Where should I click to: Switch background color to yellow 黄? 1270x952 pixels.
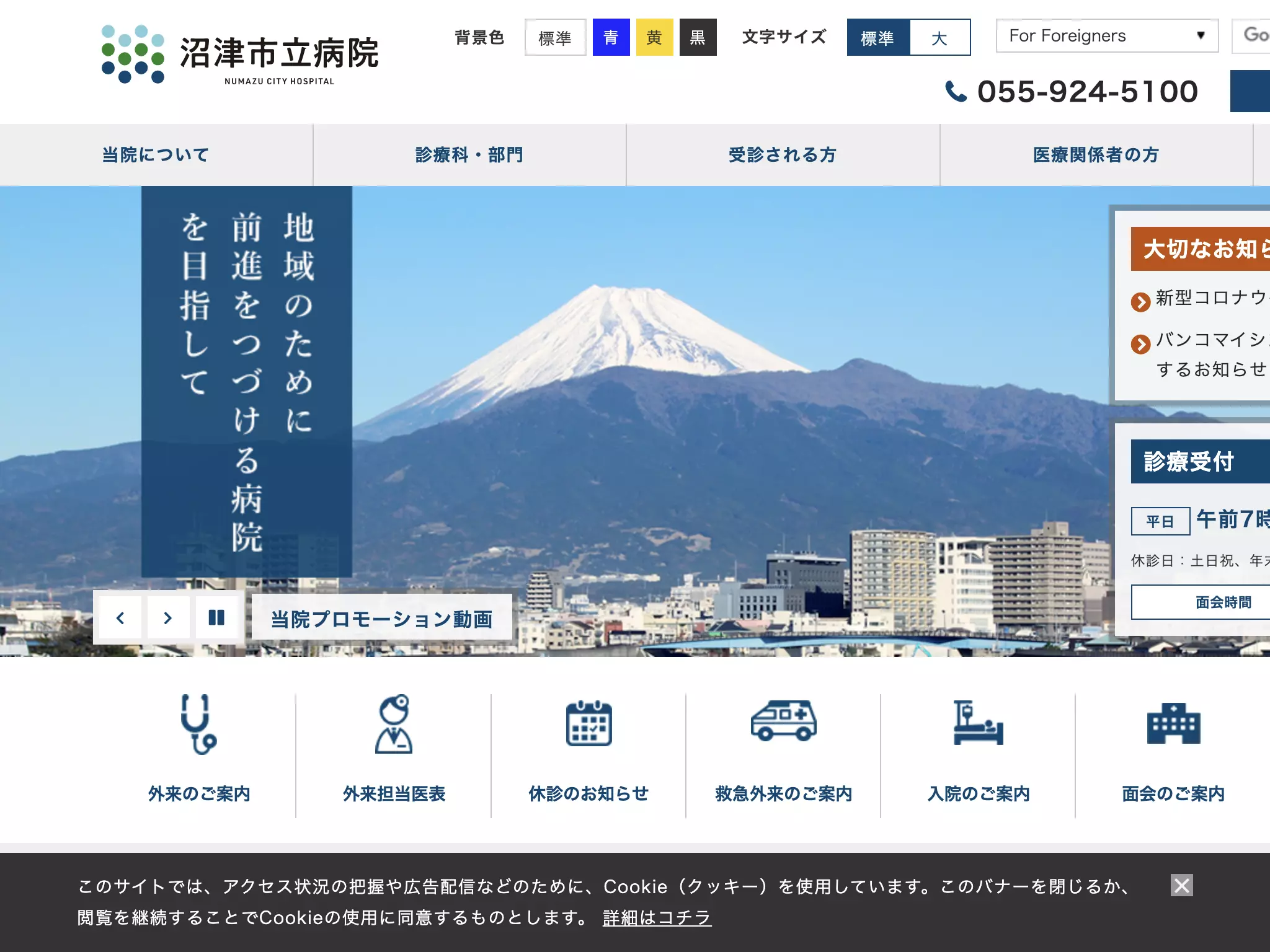tap(654, 37)
